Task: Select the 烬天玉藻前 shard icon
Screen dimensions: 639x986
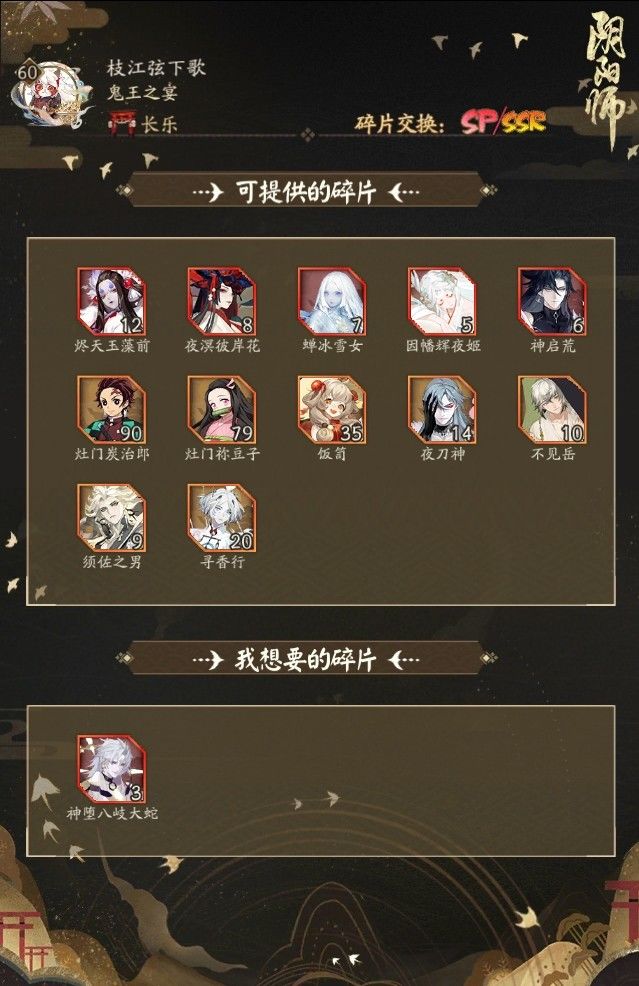Action: pos(112,302)
